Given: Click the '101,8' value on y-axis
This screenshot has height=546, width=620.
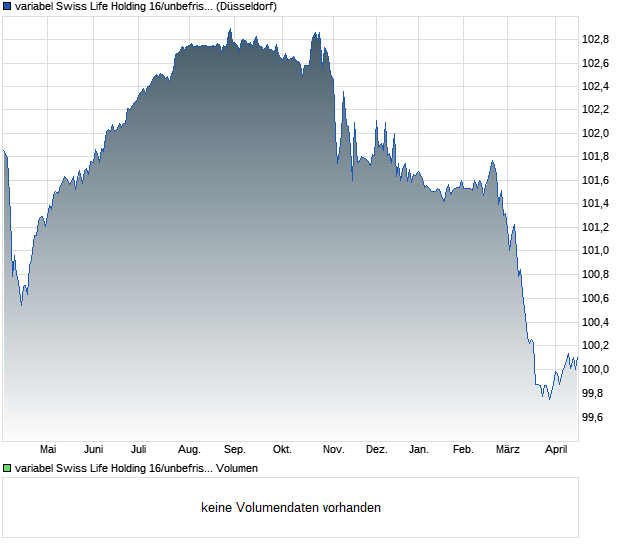Looking at the screenshot, I should 595,157.
